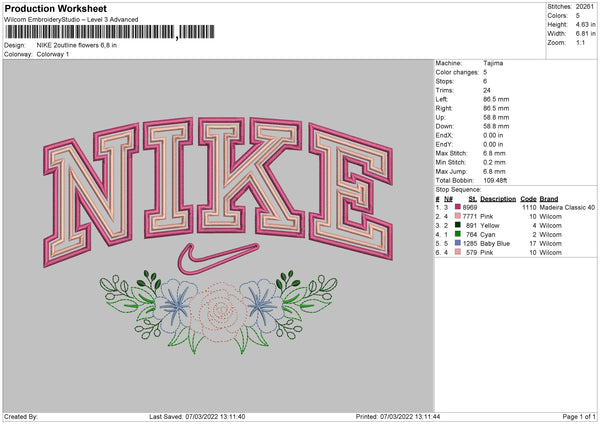This screenshot has height=424, width=600.
Task: Click the Total Bobbin value 109.48ft
Action: (x=495, y=180)
